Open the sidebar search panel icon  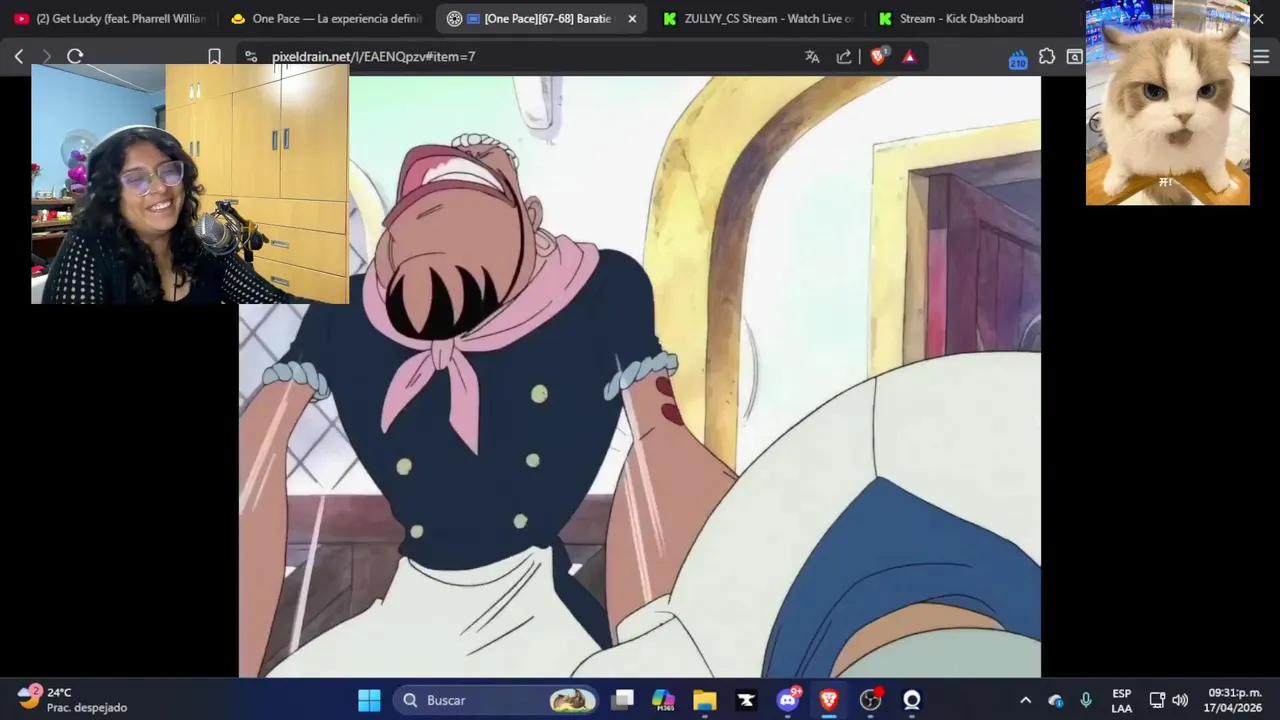[1074, 57]
